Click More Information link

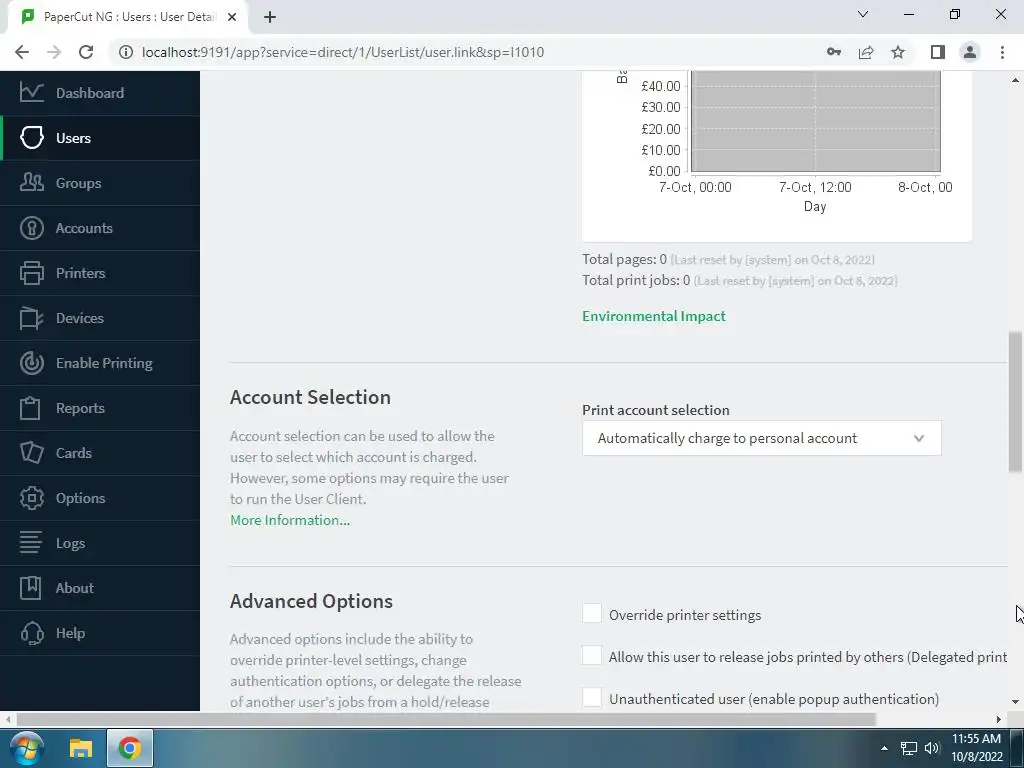(290, 520)
